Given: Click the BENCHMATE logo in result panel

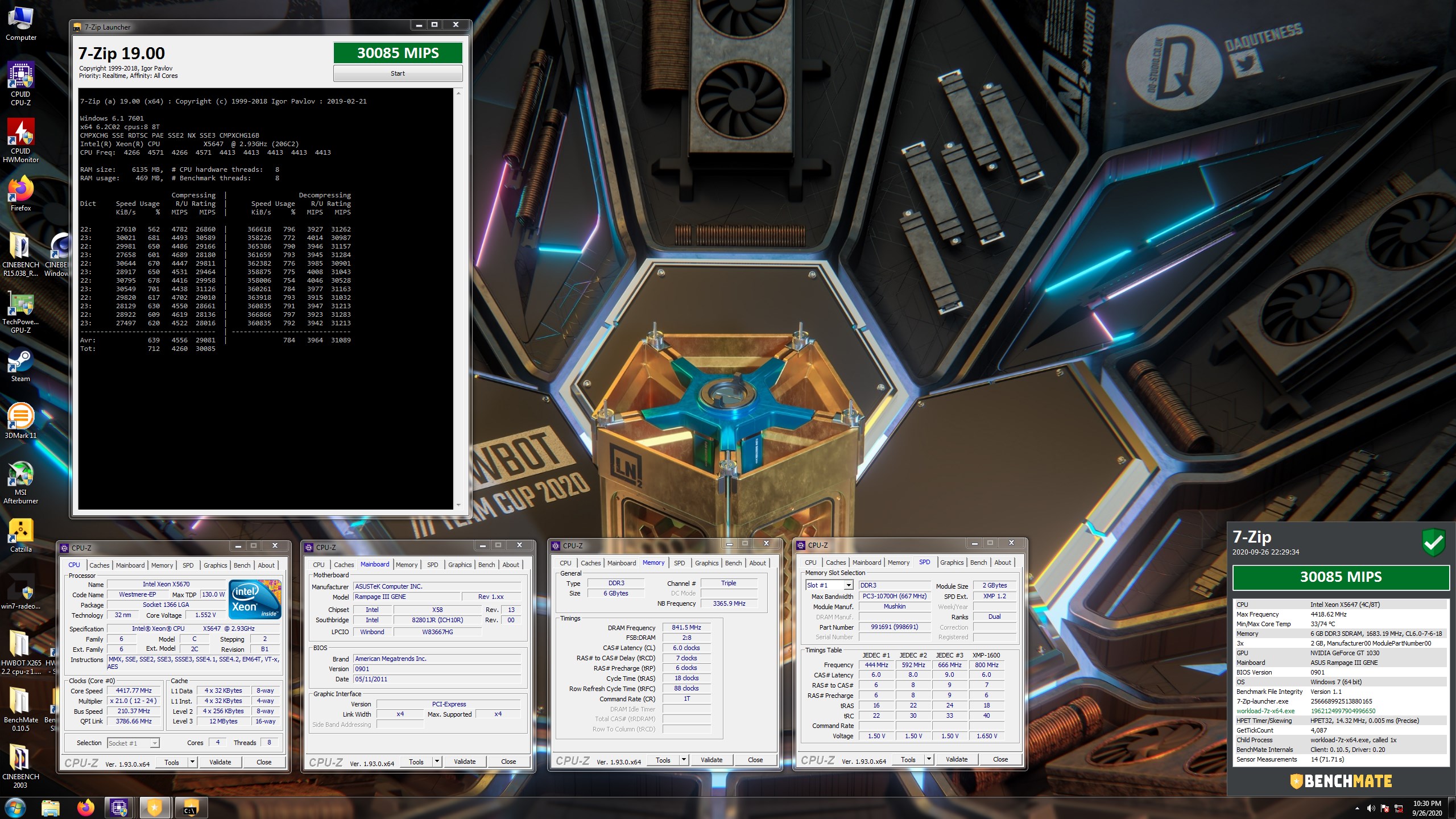Looking at the screenshot, I should pos(1341,781).
